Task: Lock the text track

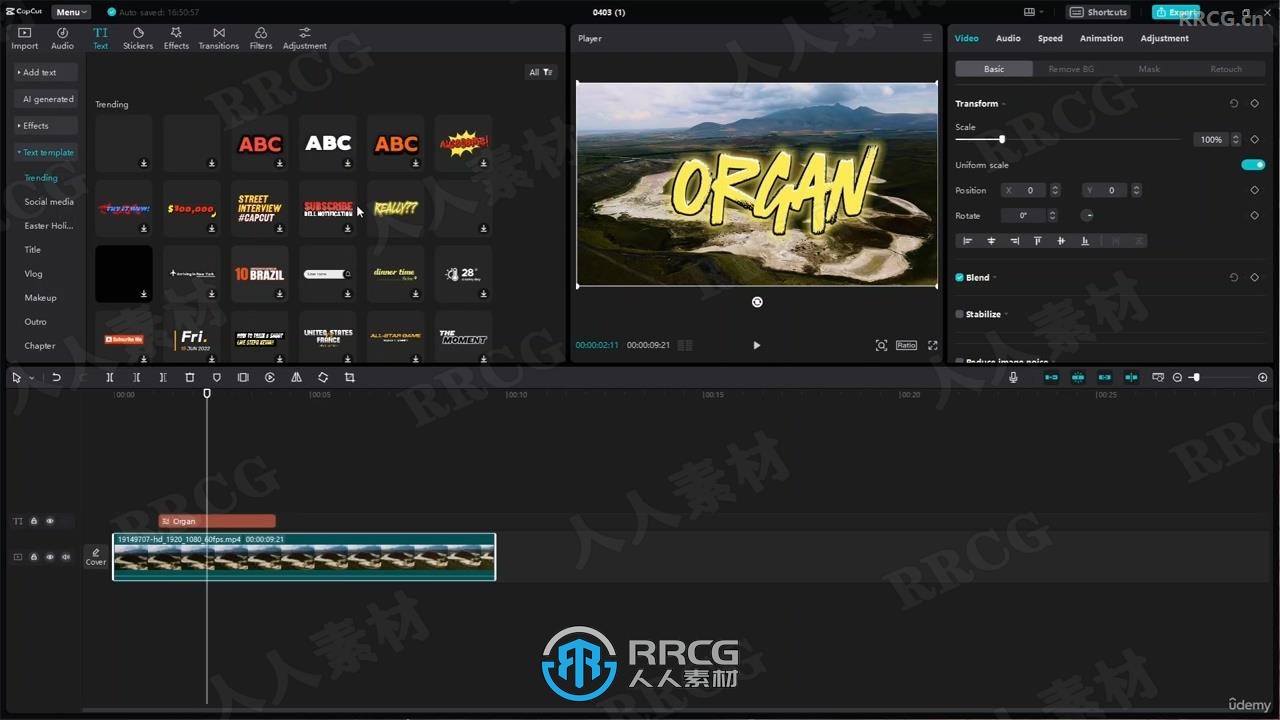Action: tap(34, 521)
